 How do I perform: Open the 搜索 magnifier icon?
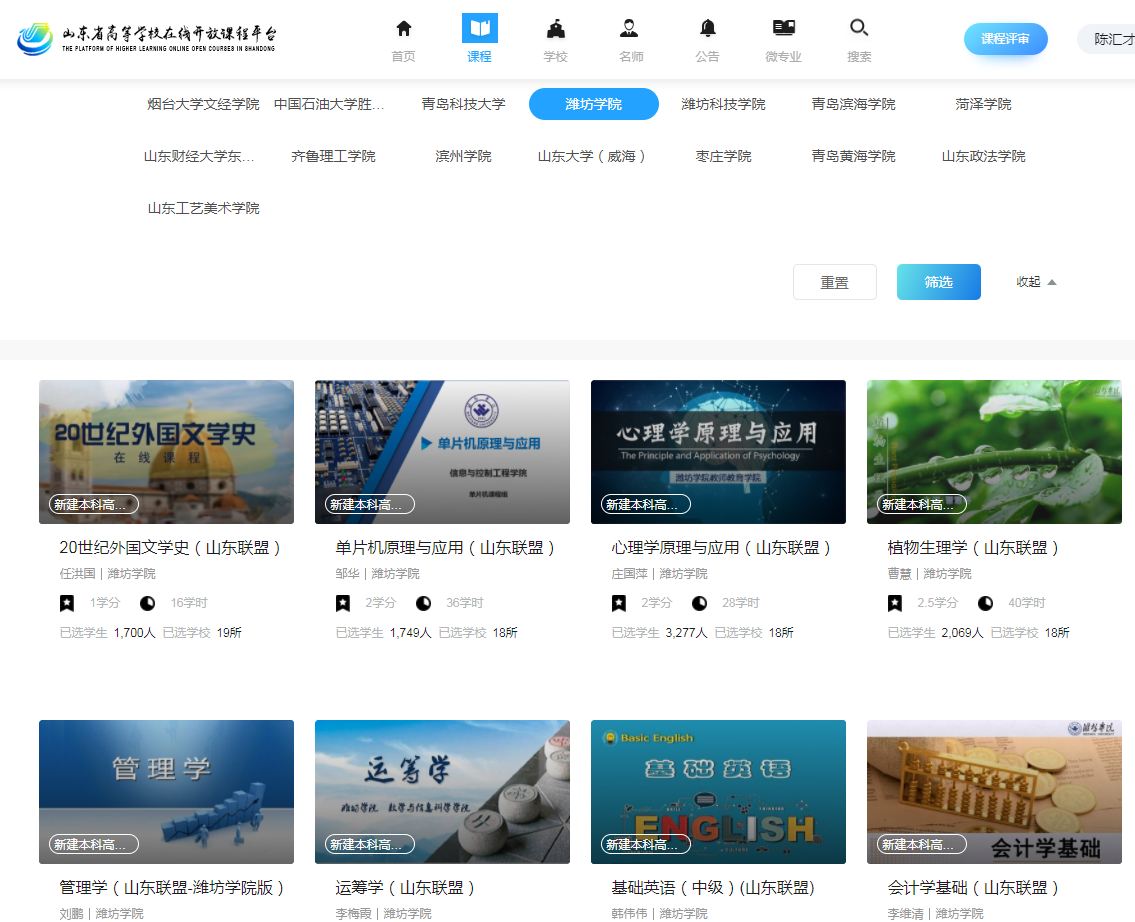click(859, 28)
